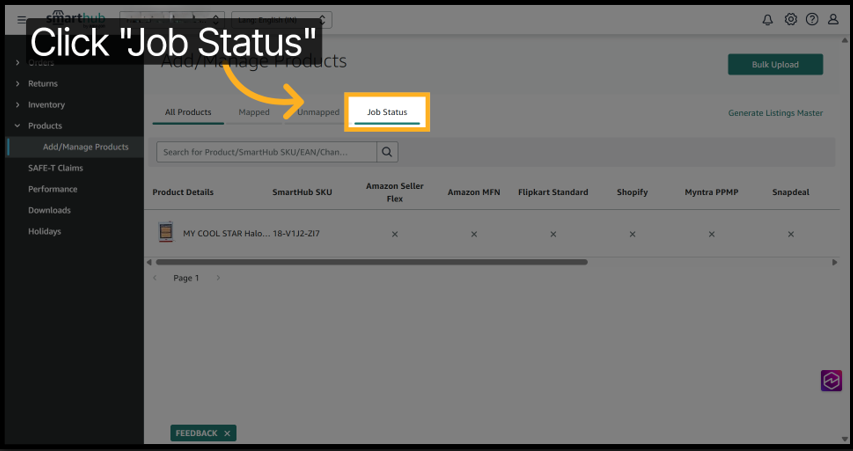853x451 pixels.
Task: Click the Bulk Upload button
Action: coord(775,65)
